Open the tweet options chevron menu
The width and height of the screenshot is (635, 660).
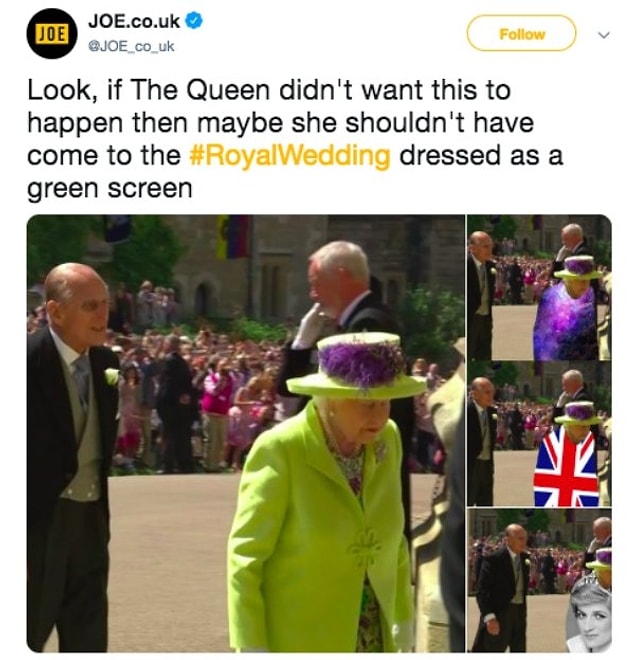coord(603,35)
